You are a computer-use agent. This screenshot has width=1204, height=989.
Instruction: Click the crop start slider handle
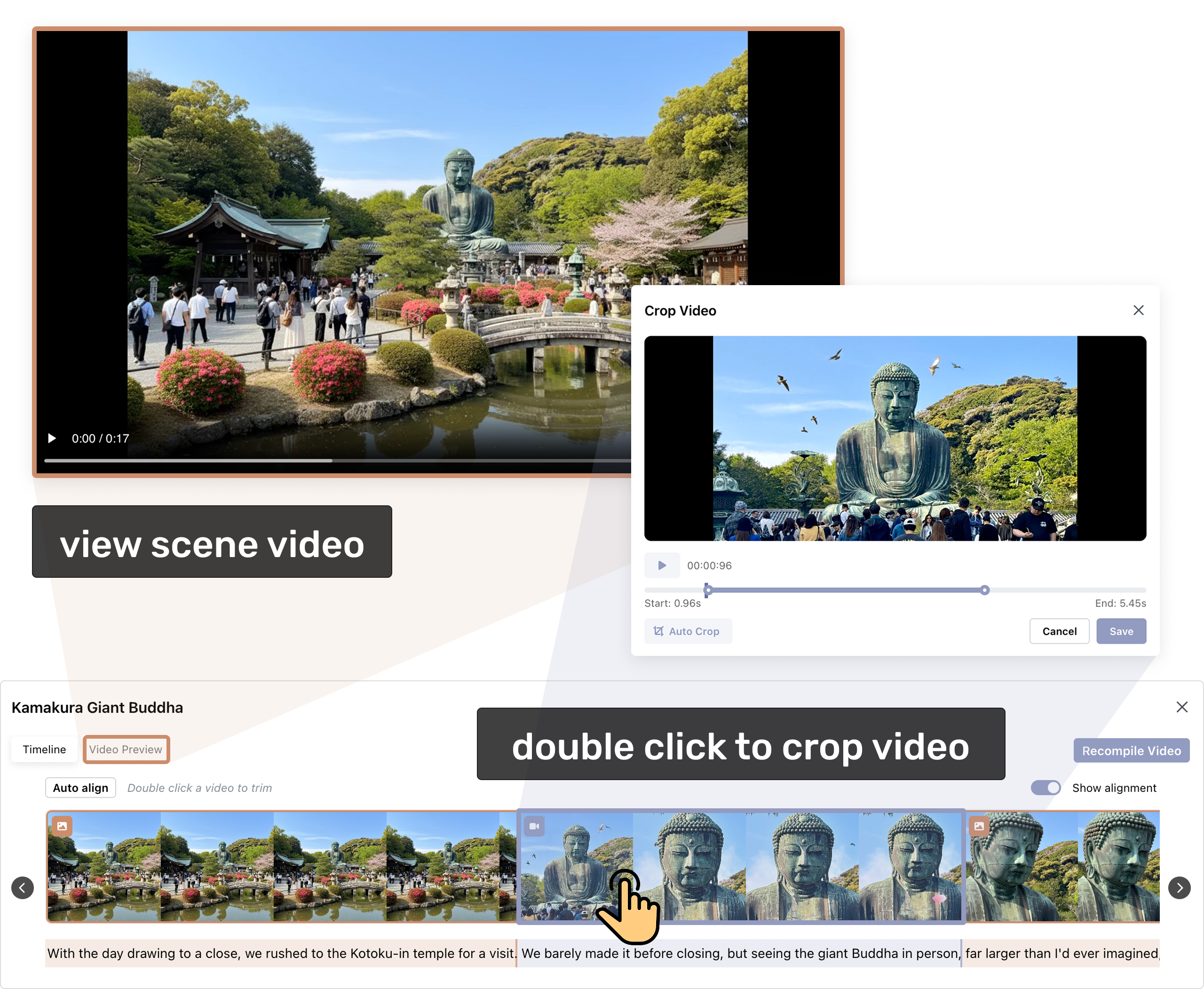(x=707, y=590)
